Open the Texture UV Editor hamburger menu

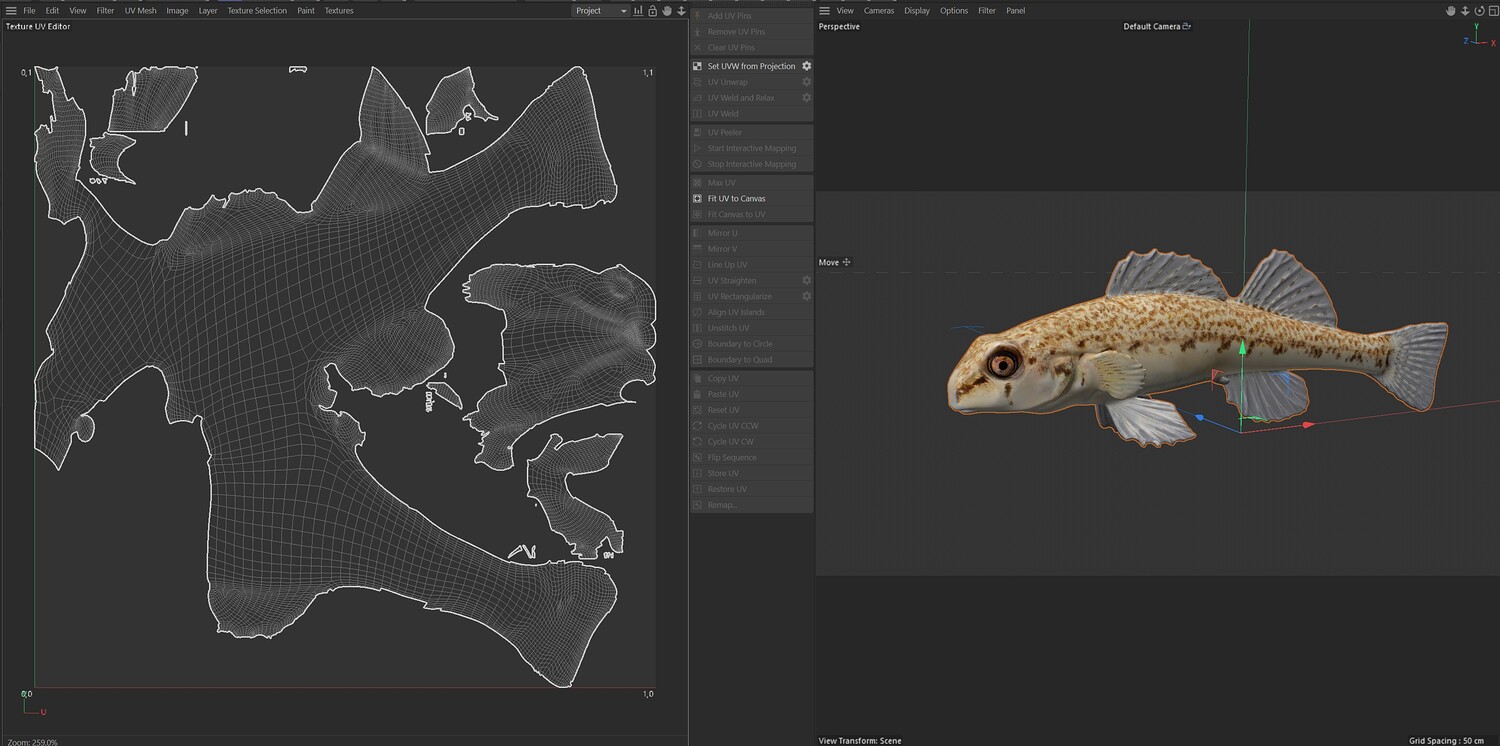pyautogui.click(x=11, y=10)
